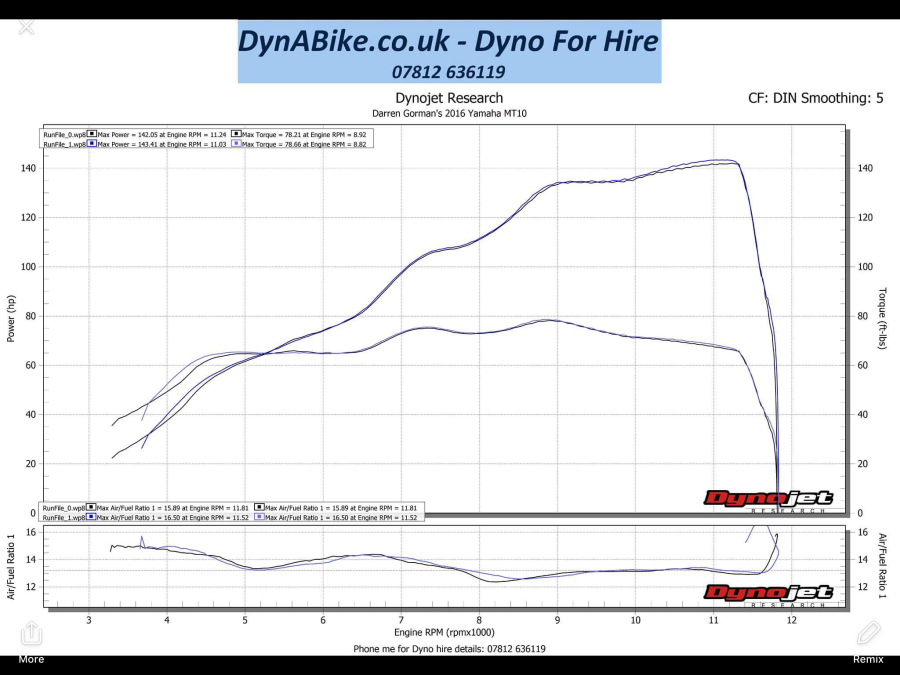This screenshot has height=675, width=900.
Task: Select the Dynojet Research chart title
Action: click(x=449, y=98)
